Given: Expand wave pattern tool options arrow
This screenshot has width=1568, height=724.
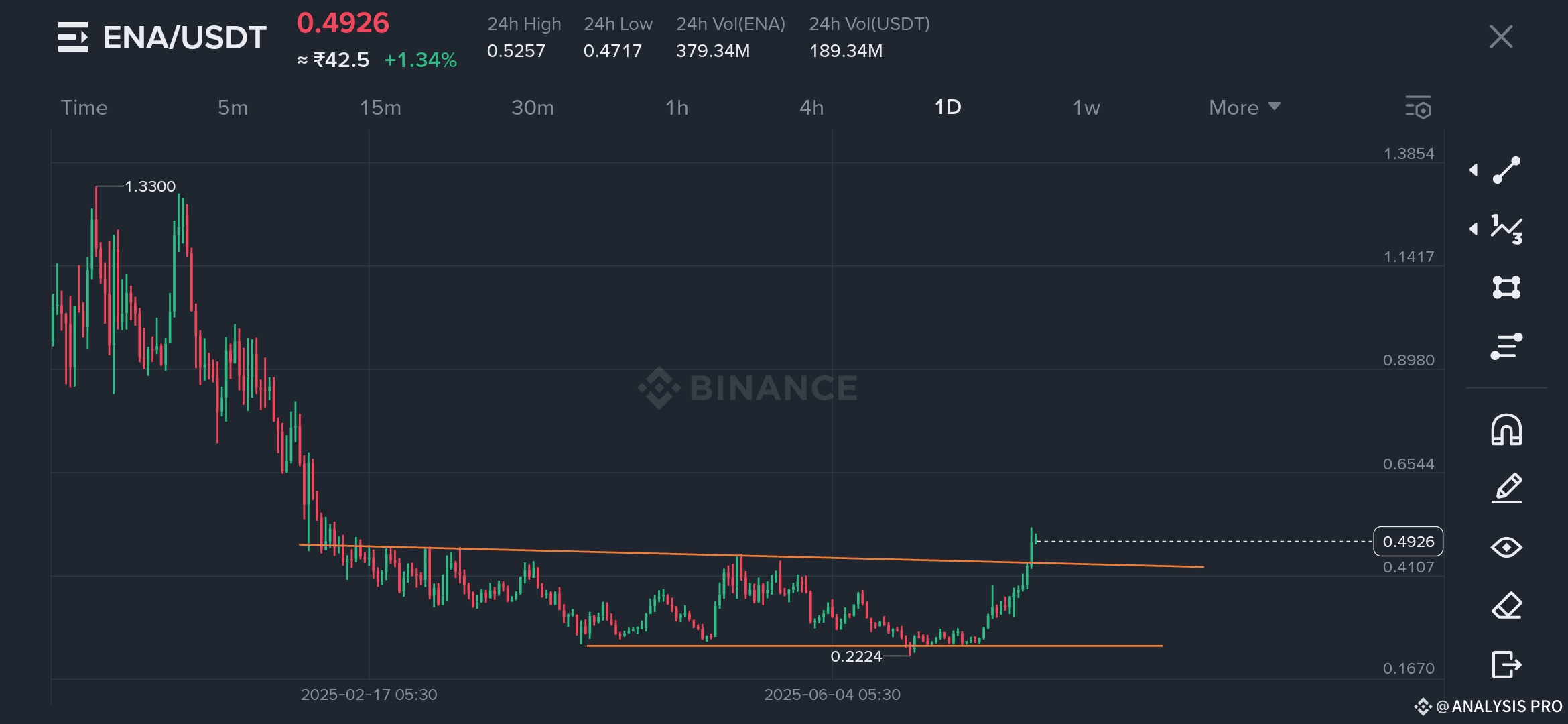Looking at the screenshot, I should (x=1473, y=229).
